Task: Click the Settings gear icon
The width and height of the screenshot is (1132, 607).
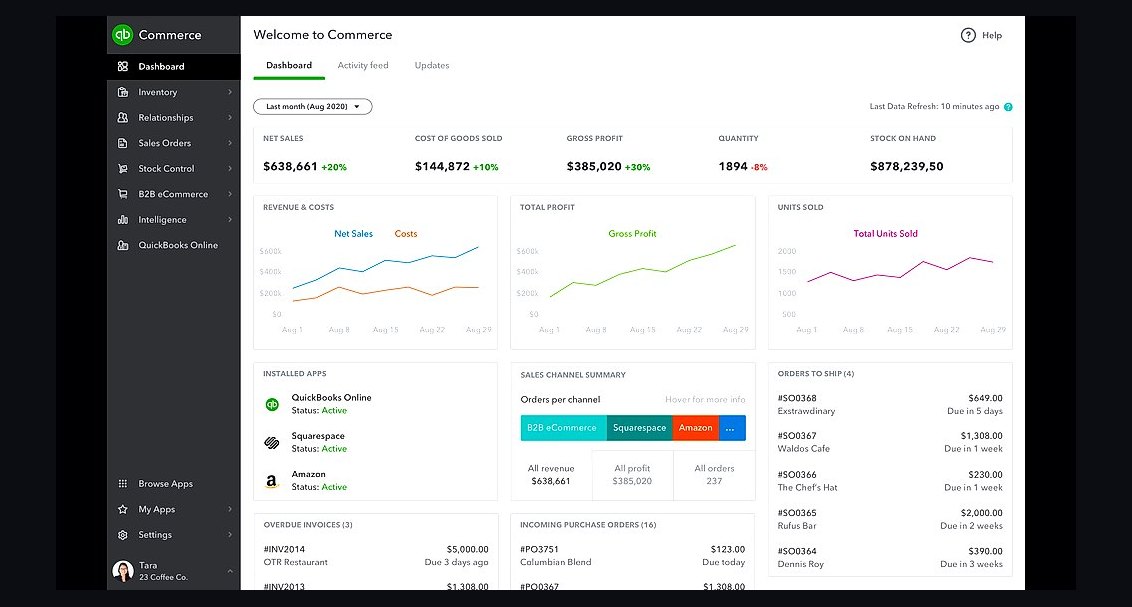Action: (123, 535)
